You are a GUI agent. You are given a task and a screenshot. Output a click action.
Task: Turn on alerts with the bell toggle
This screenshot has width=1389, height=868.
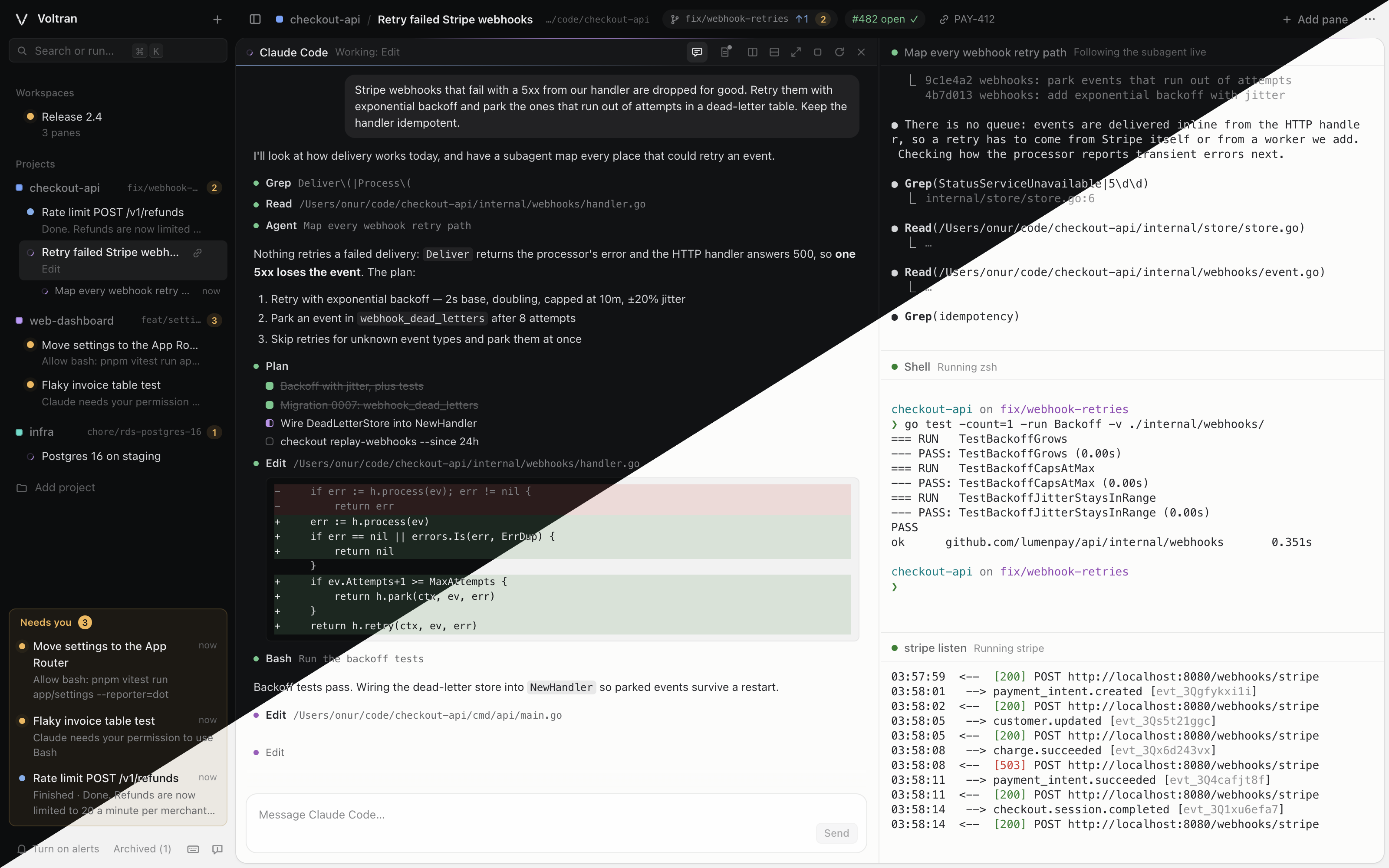(x=58, y=849)
